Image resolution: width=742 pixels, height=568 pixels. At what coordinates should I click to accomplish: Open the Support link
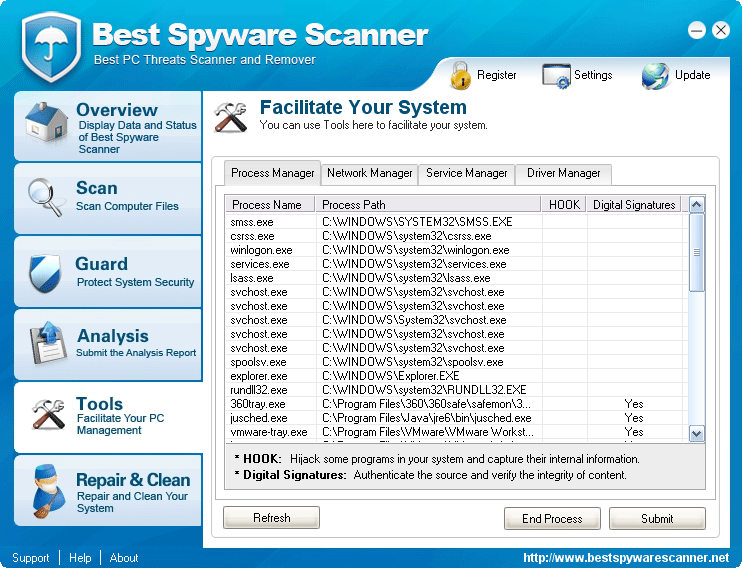[31, 558]
